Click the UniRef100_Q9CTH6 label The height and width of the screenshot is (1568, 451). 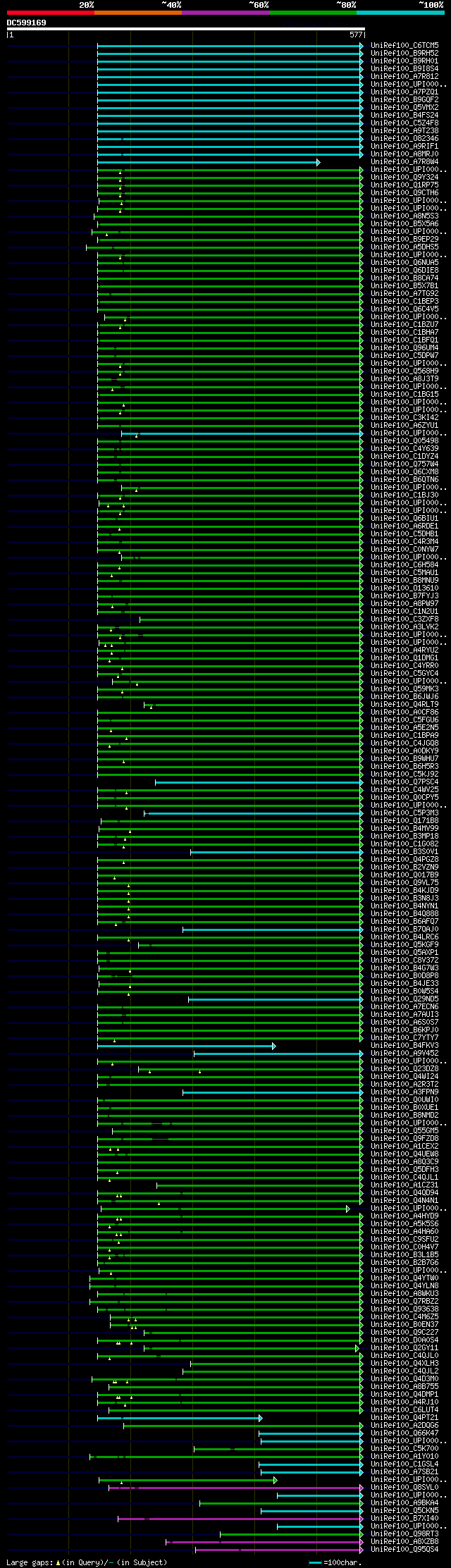(x=404, y=193)
